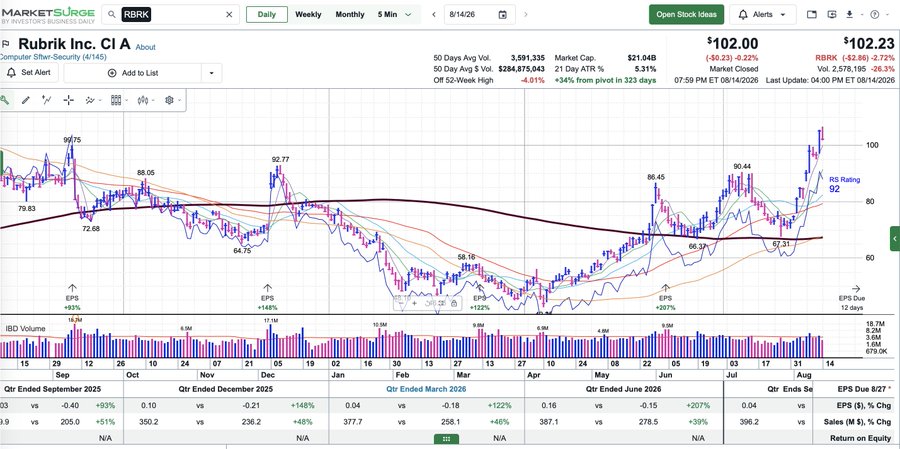Click the 50 Days Avg Vol. 3,591,335 value

click(527, 58)
